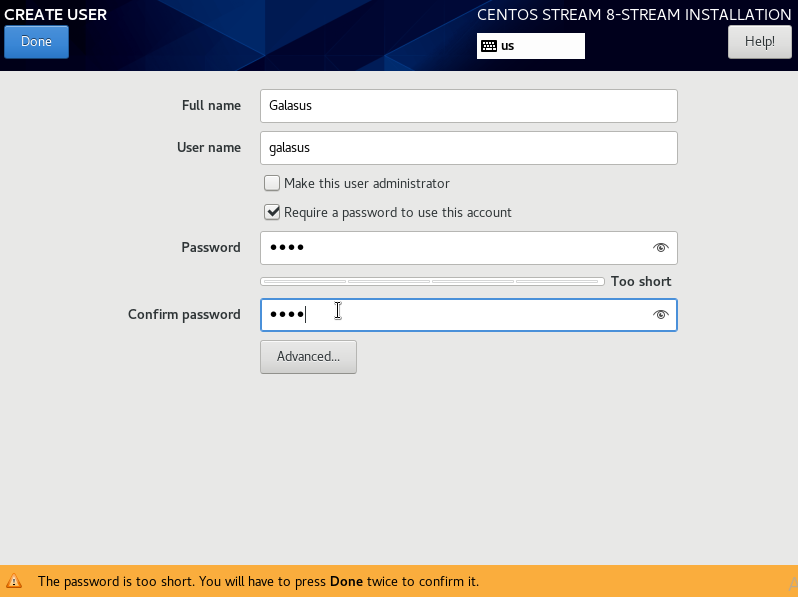Click the Too short strength label
The image size is (798, 597).
click(x=641, y=281)
